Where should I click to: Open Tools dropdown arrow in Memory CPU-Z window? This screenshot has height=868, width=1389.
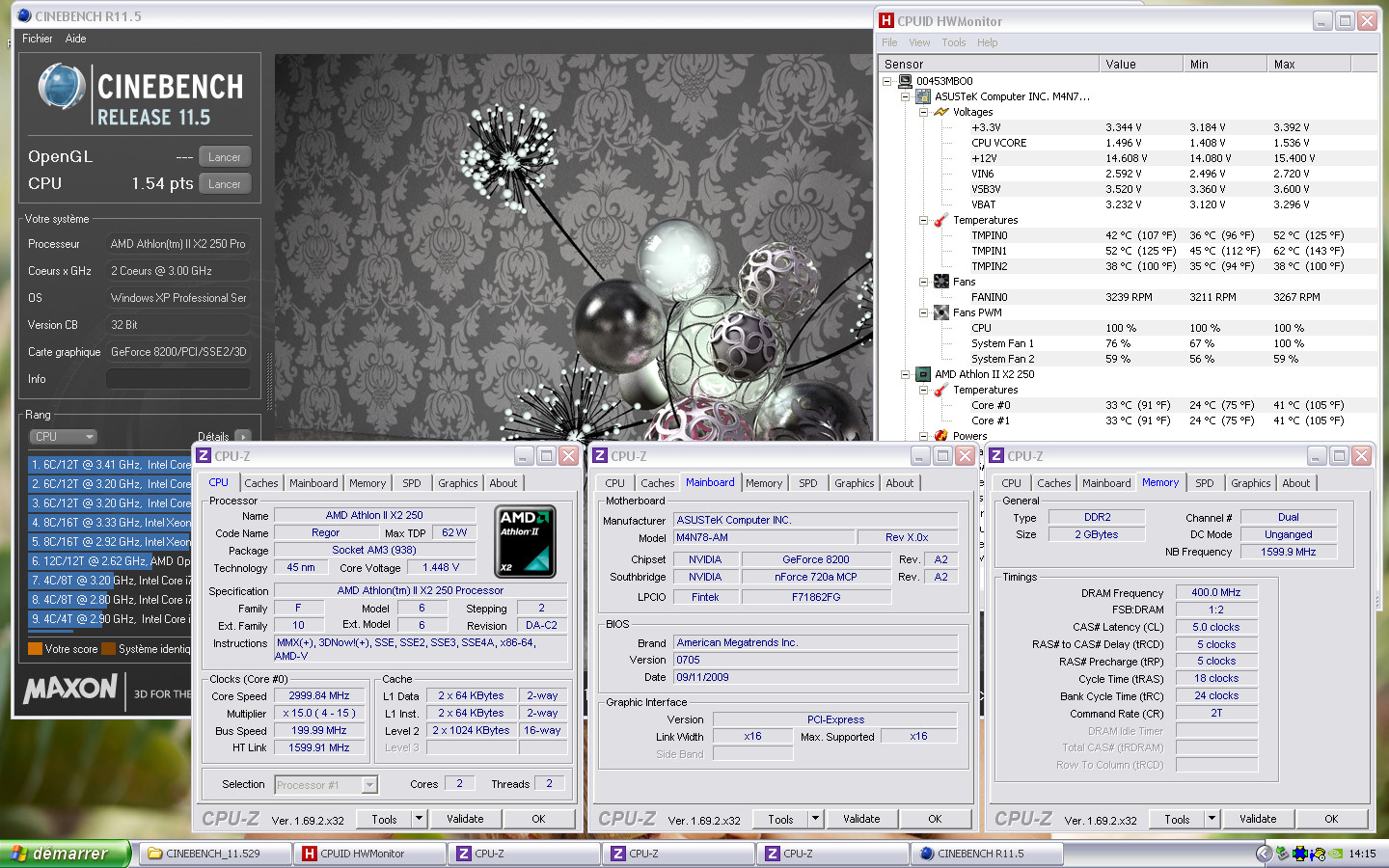coord(1212,819)
